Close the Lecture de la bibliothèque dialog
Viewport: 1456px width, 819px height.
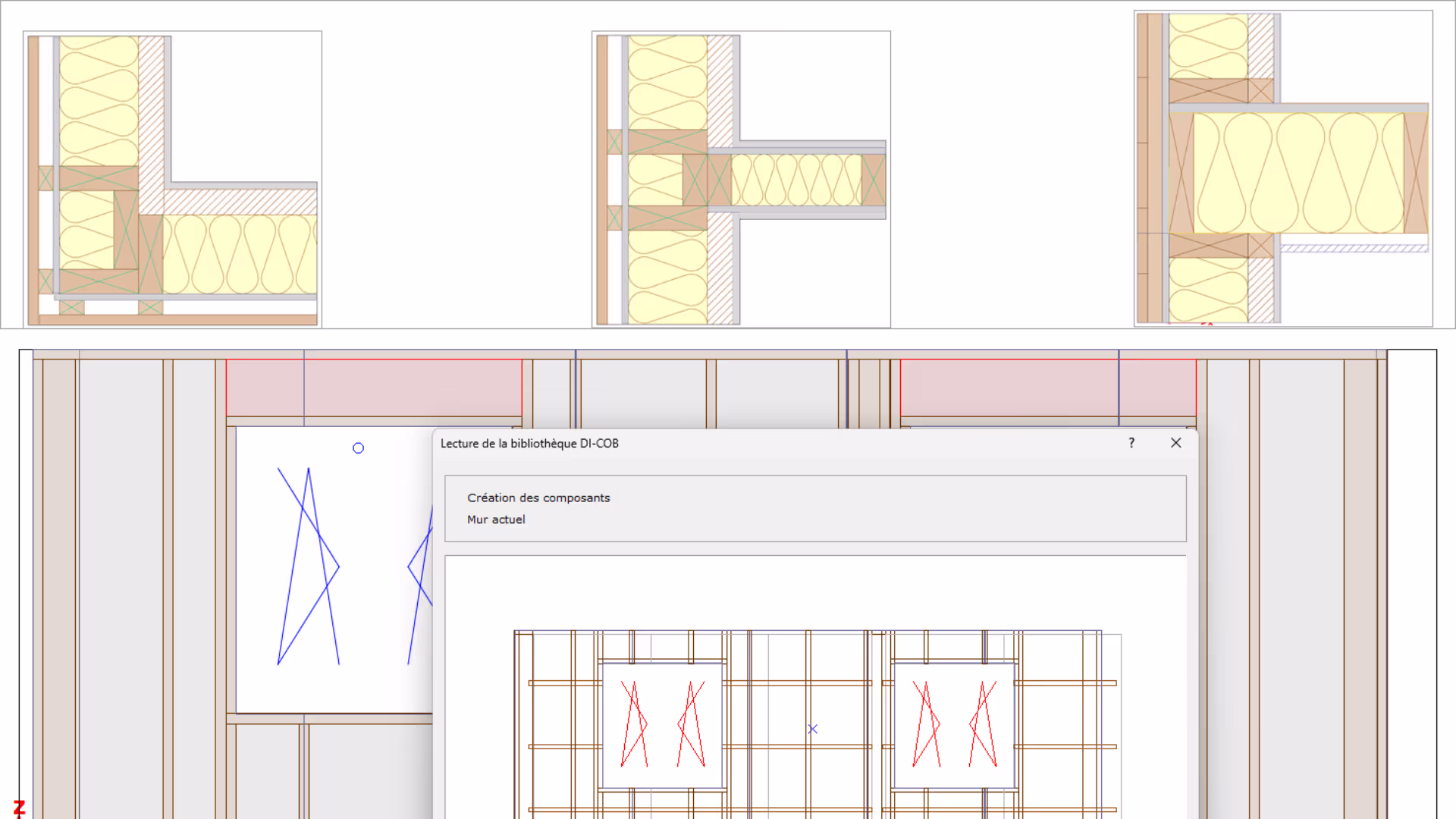click(1175, 443)
